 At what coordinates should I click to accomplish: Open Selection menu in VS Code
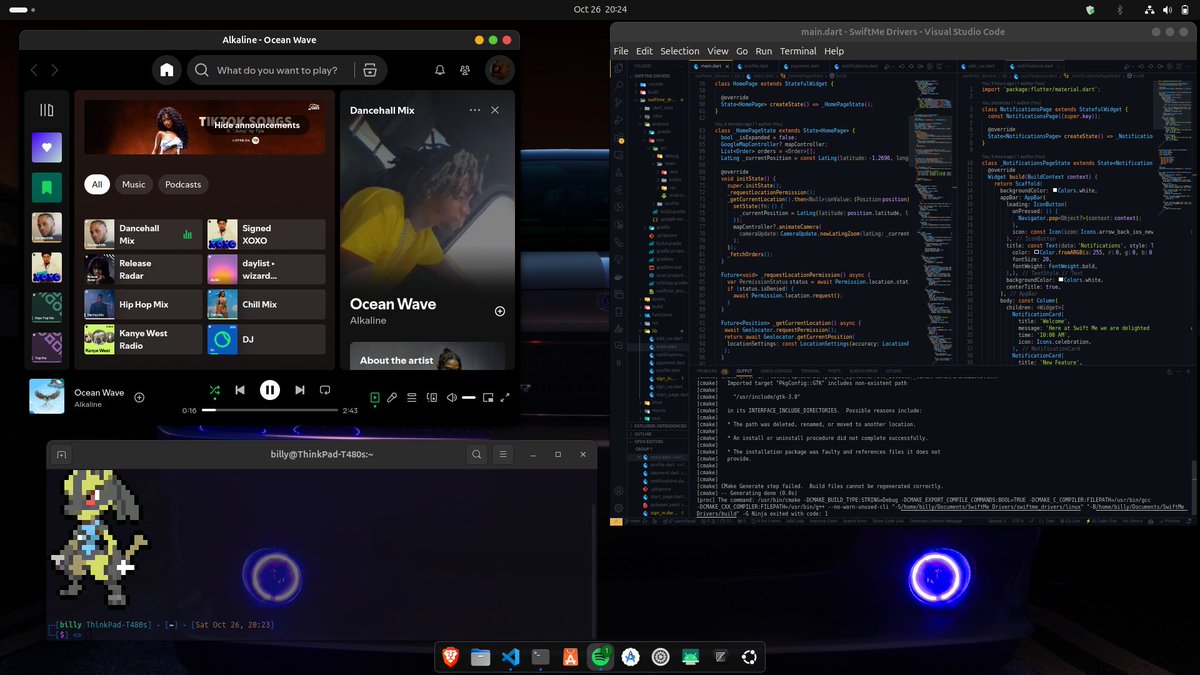[x=679, y=51]
